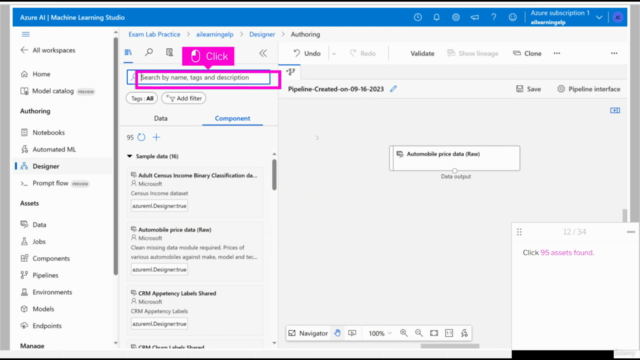The width and height of the screenshot is (640, 360).
Task: Click the Undo button
Action: (x=307, y=53)
